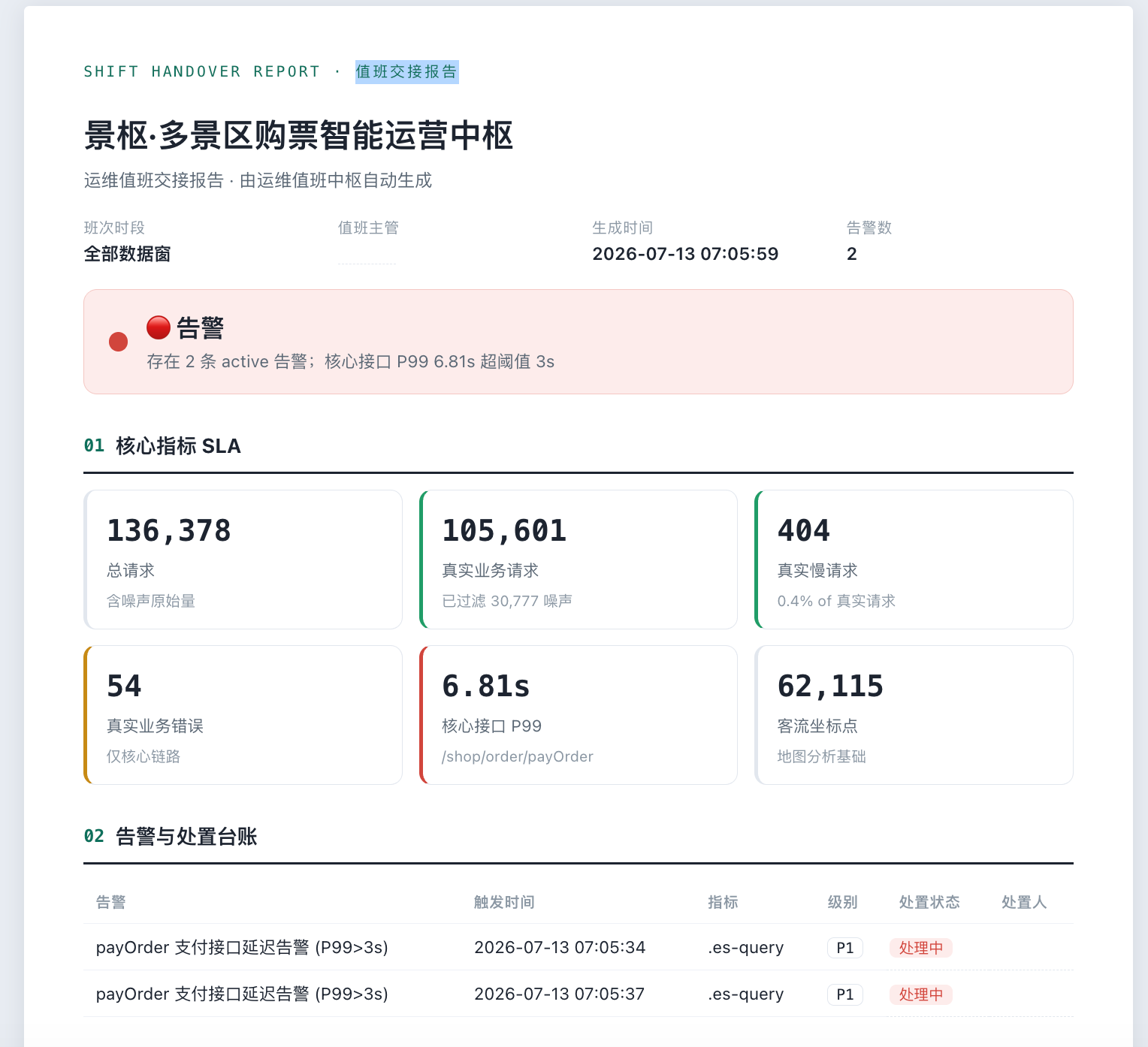
Task: Click the 真实业务请求 label
Action: (490, 571)
